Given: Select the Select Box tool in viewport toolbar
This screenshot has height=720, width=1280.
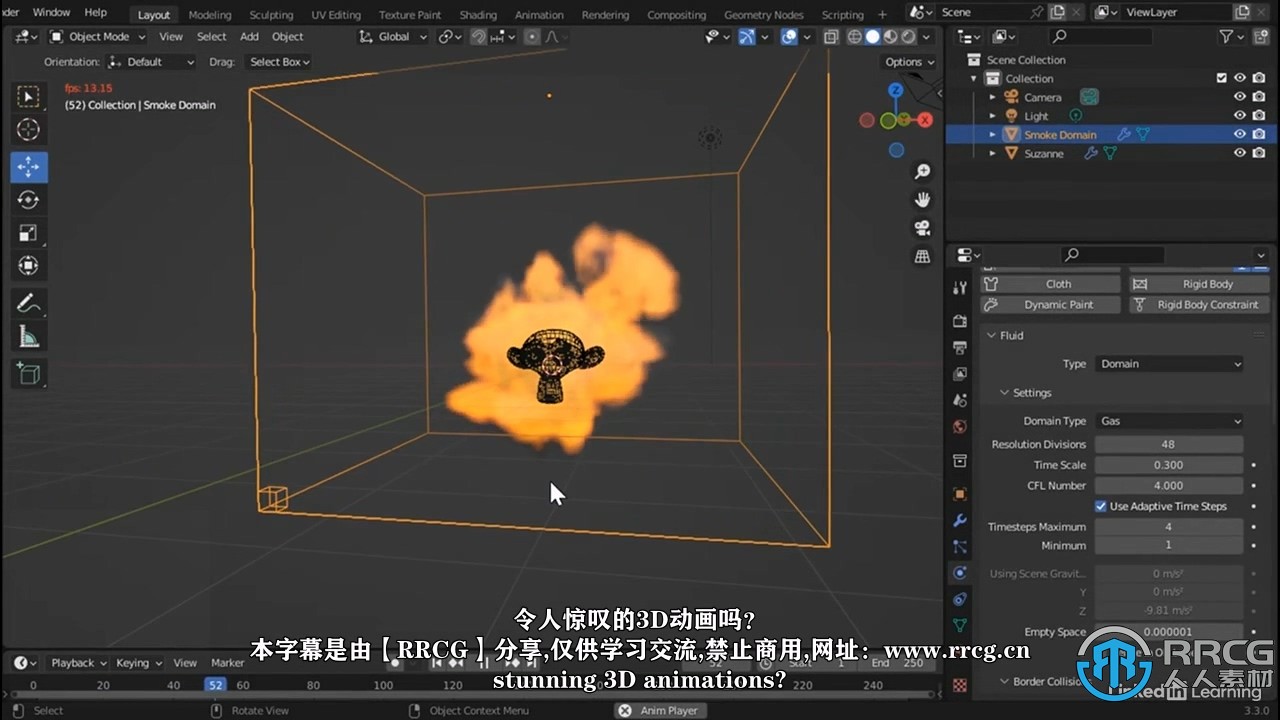Looking at the screenshot, I should coord(29,97).
